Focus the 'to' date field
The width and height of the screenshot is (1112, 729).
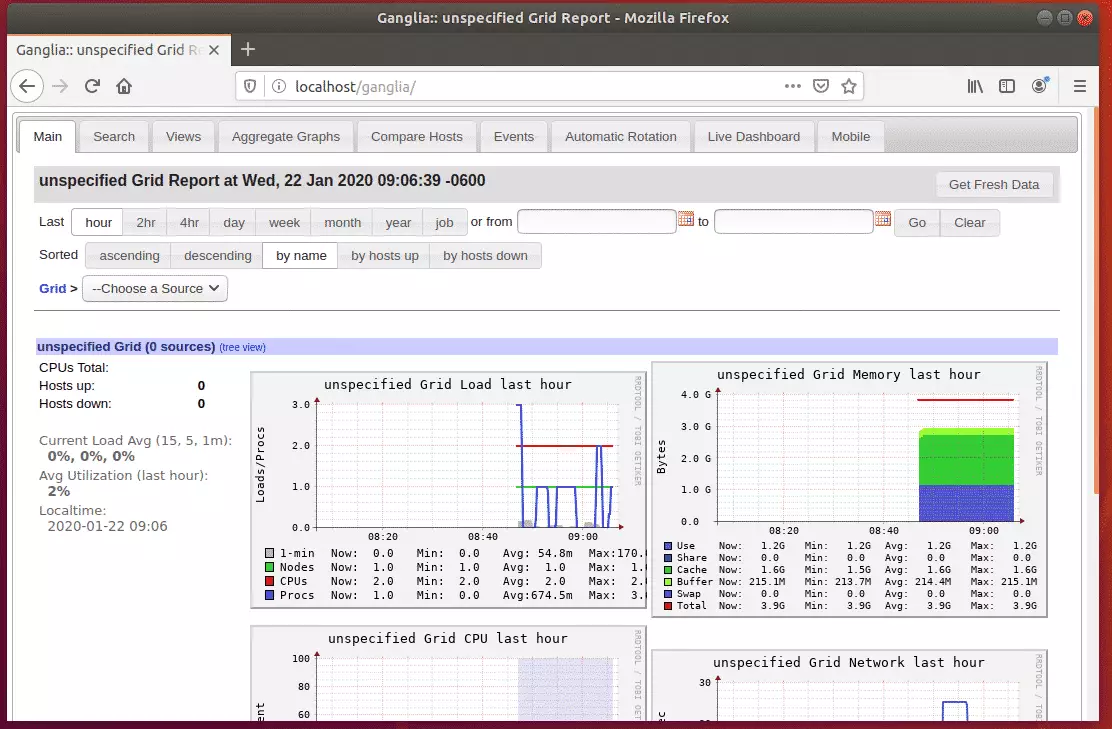(x=794, y=222)
